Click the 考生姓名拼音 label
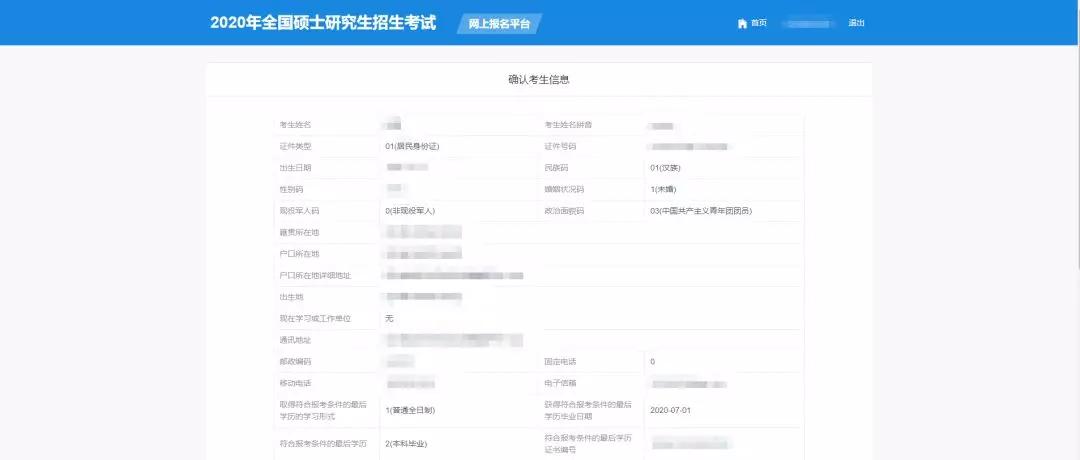Screen dimensions: 1080x460 pyautogui.click(x=568, y=125)
